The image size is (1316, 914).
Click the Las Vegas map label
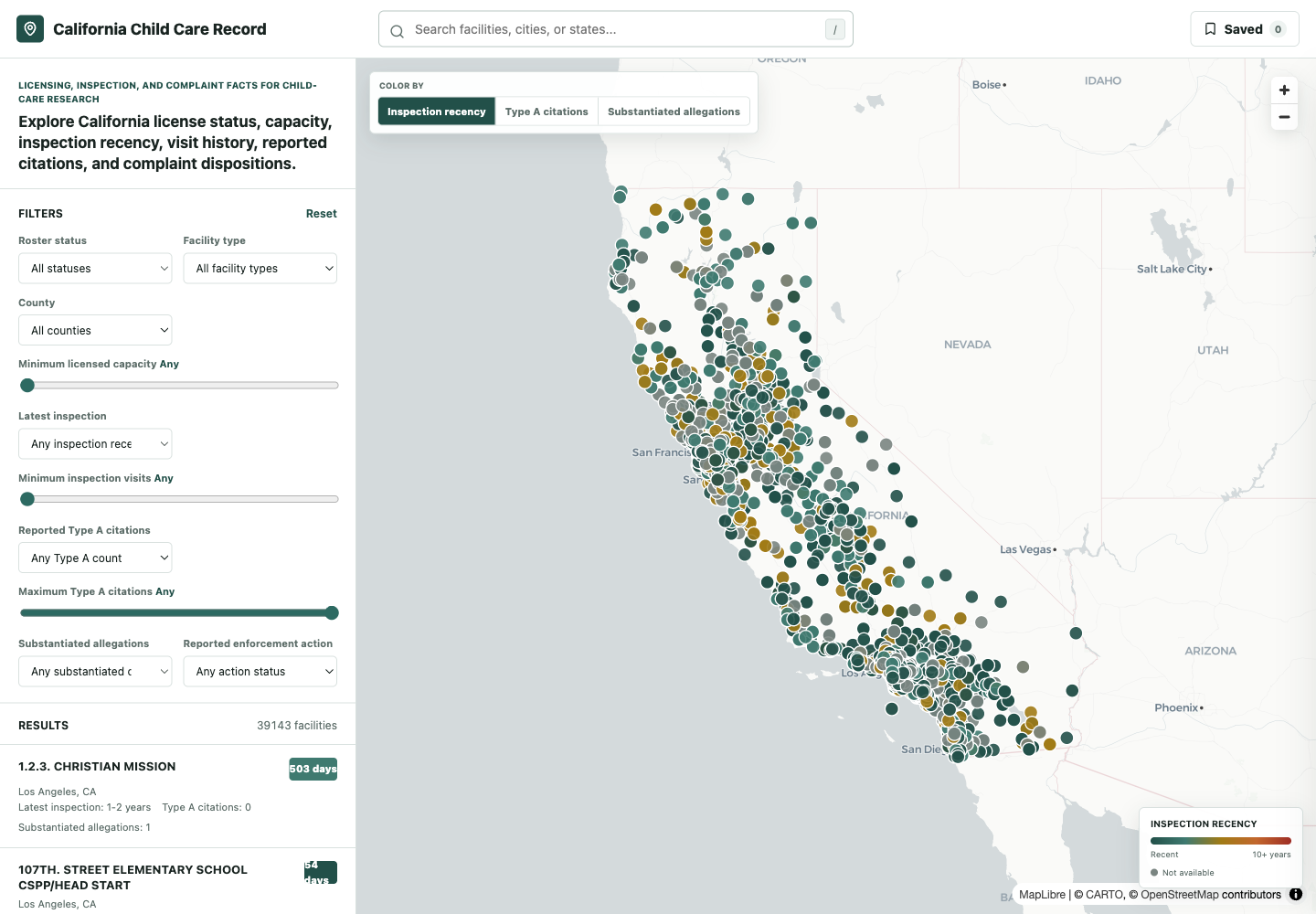1025,549
